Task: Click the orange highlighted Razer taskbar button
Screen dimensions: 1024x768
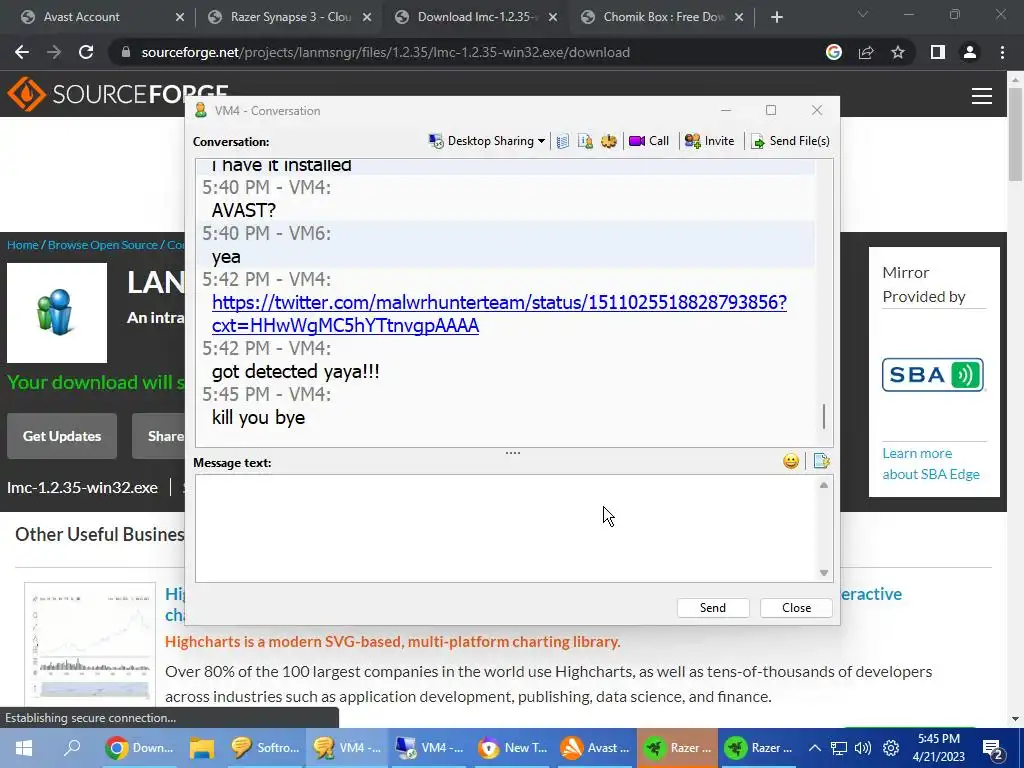Action: pyautogui.click(x=677, y=748)
